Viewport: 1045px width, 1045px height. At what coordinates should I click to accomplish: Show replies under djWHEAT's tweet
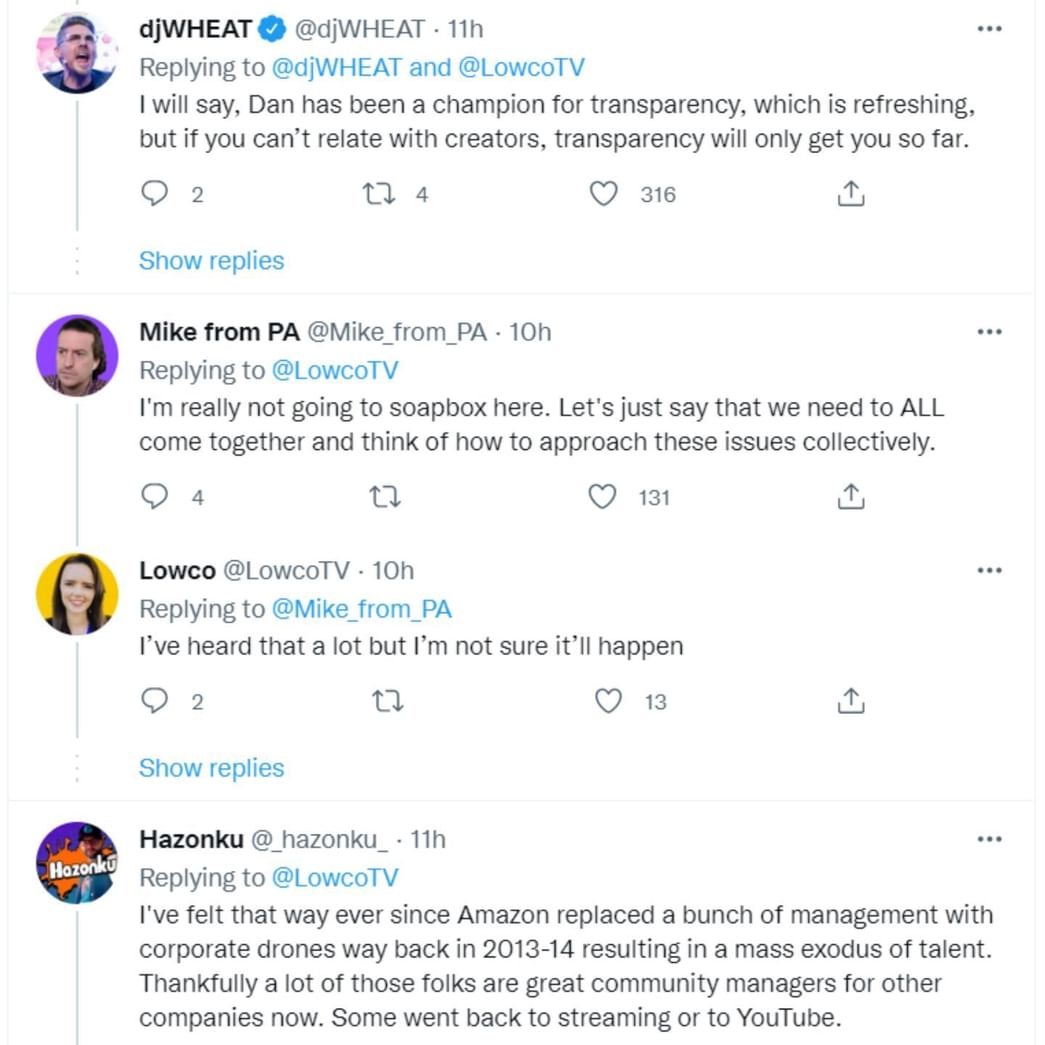[211, 260]
